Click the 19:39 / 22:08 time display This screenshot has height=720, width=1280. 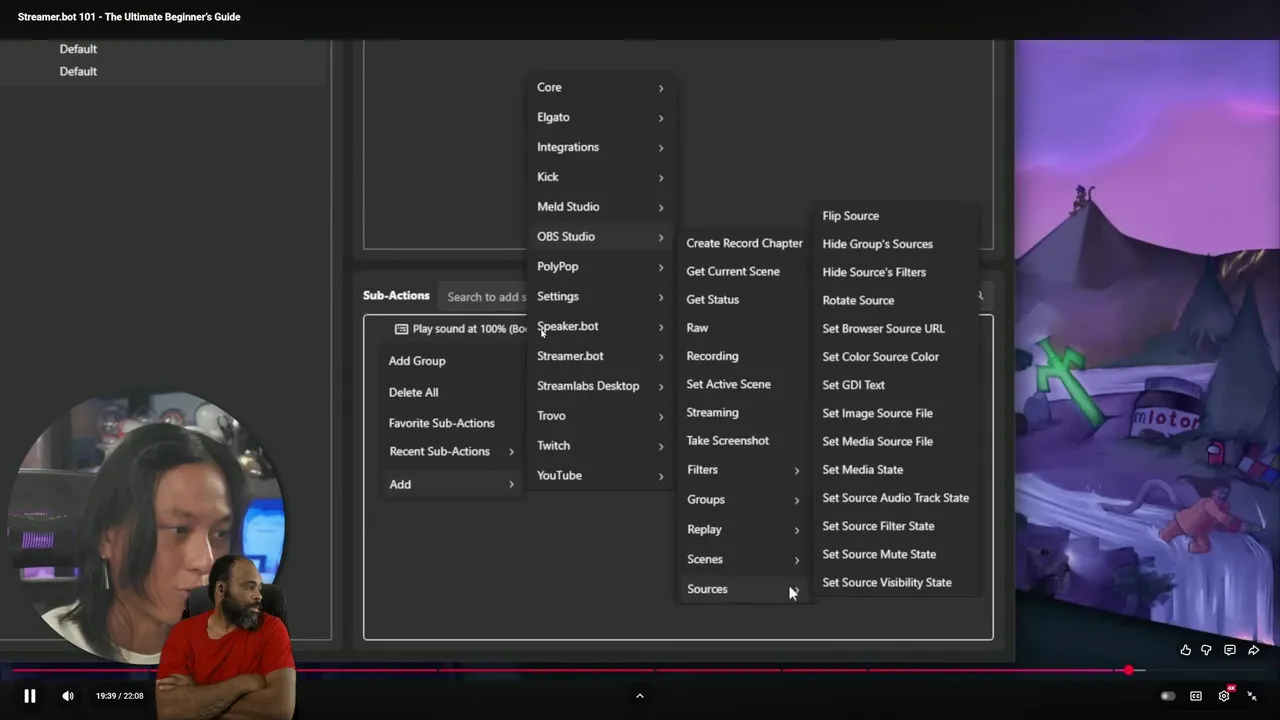pyautogui.click(x=119, y=696)
